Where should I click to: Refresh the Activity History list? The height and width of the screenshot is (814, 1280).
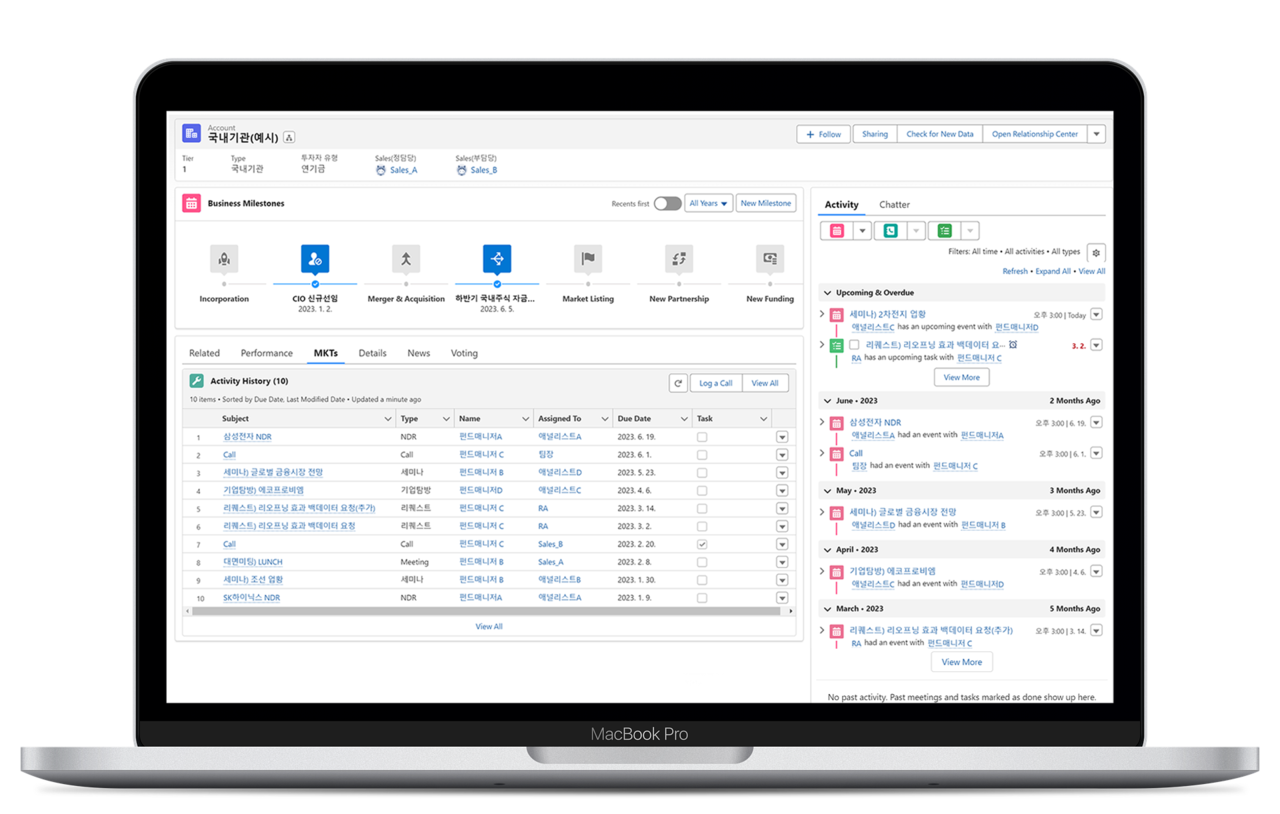(x=678, y=383)
